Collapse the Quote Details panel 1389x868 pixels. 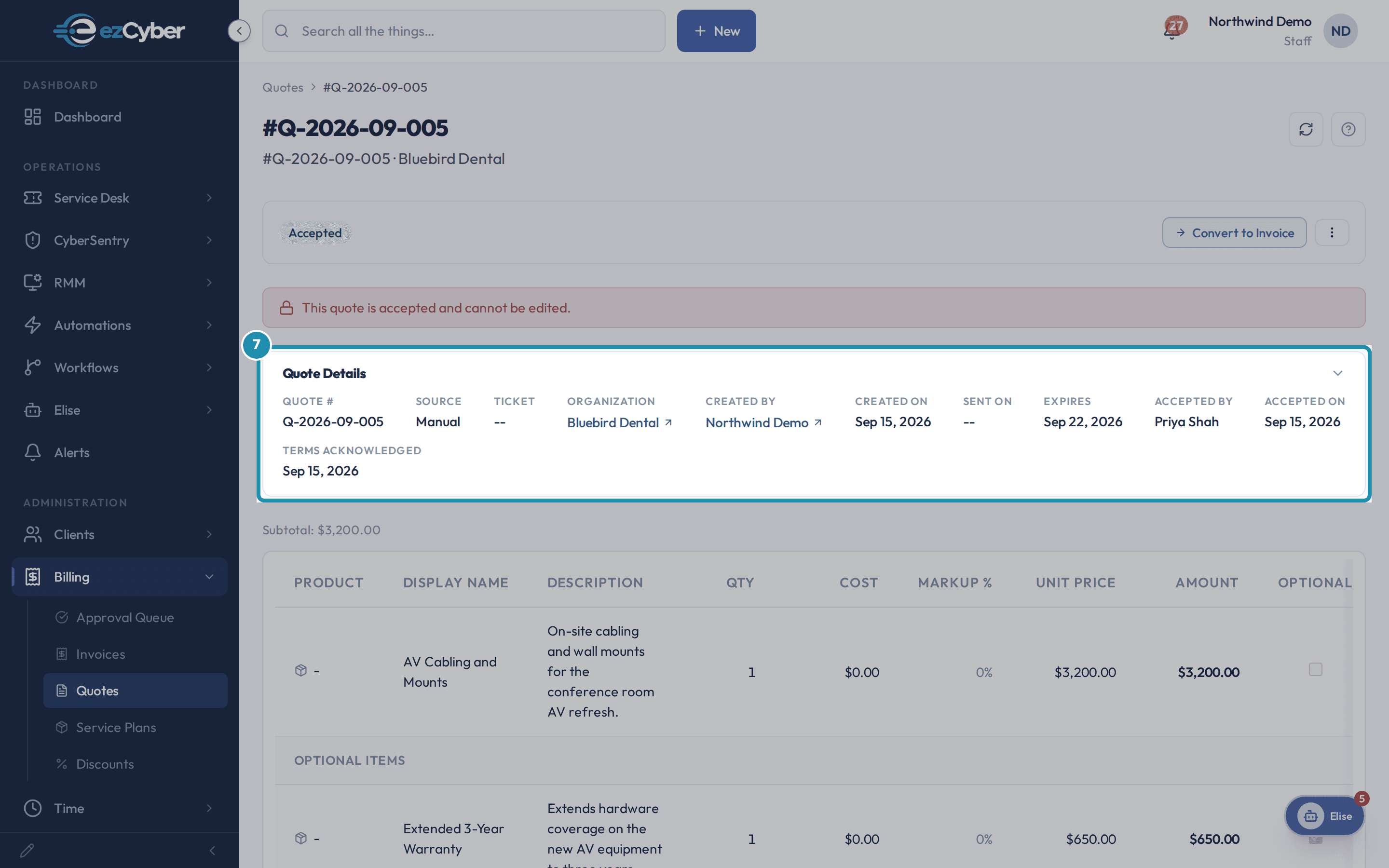click(1338, 373)
